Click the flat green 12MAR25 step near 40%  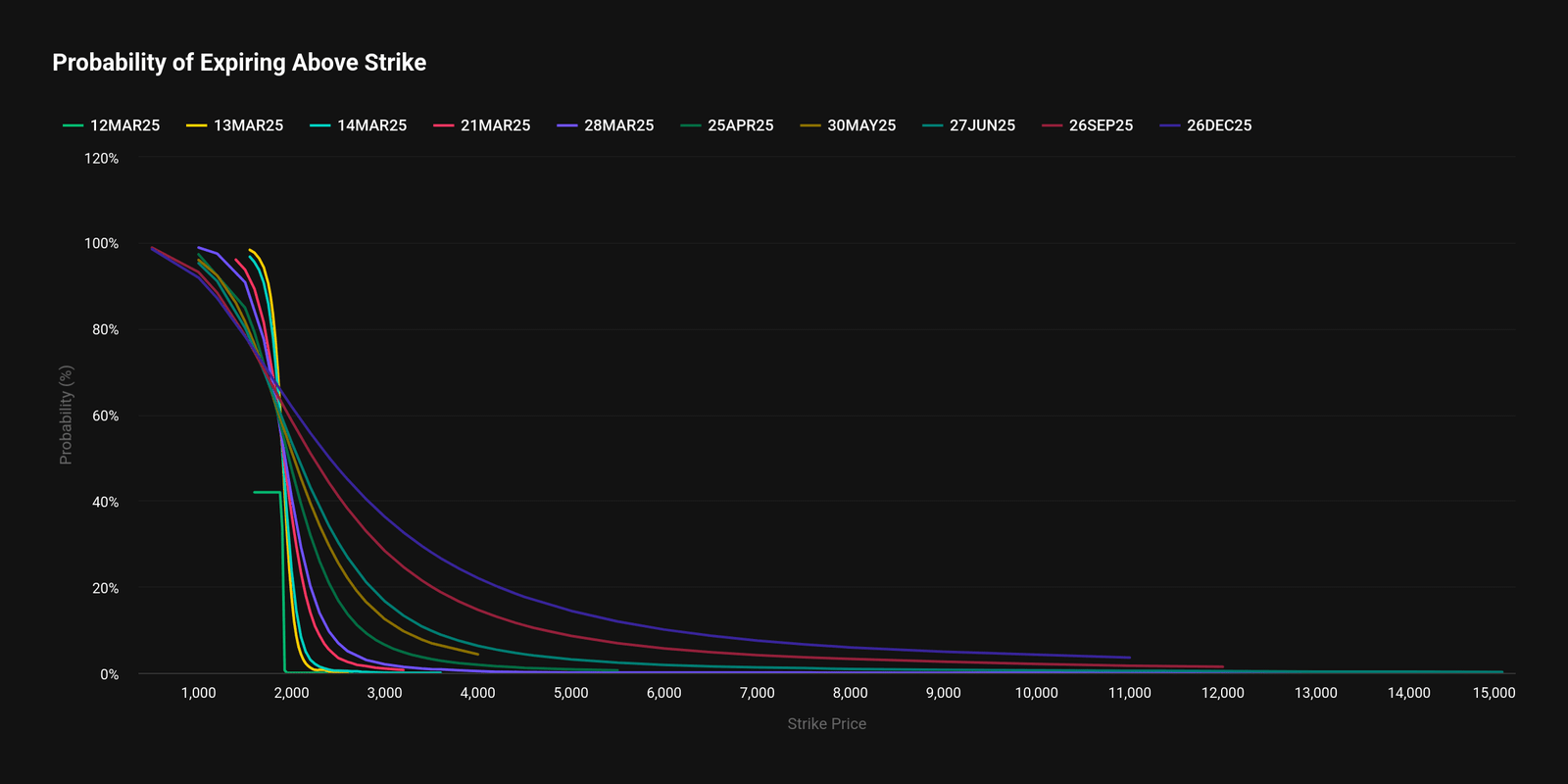[x=267, y=492]
